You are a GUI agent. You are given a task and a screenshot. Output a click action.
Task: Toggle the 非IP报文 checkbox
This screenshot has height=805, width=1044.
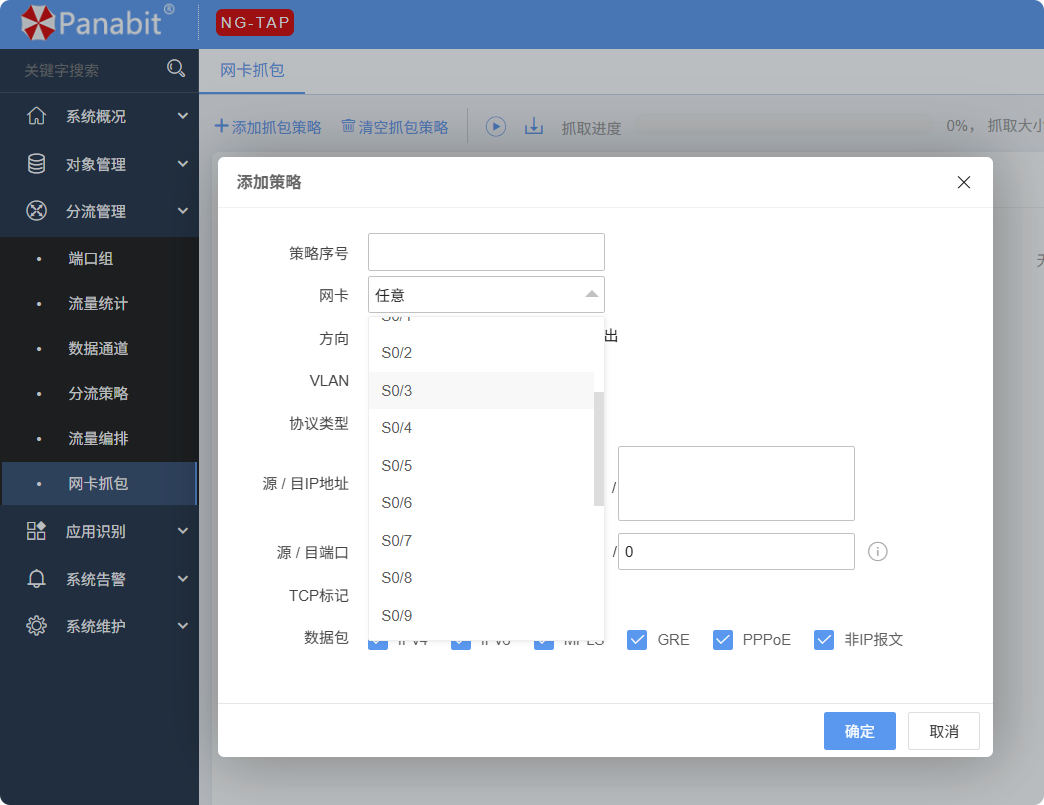click(824, 639)
